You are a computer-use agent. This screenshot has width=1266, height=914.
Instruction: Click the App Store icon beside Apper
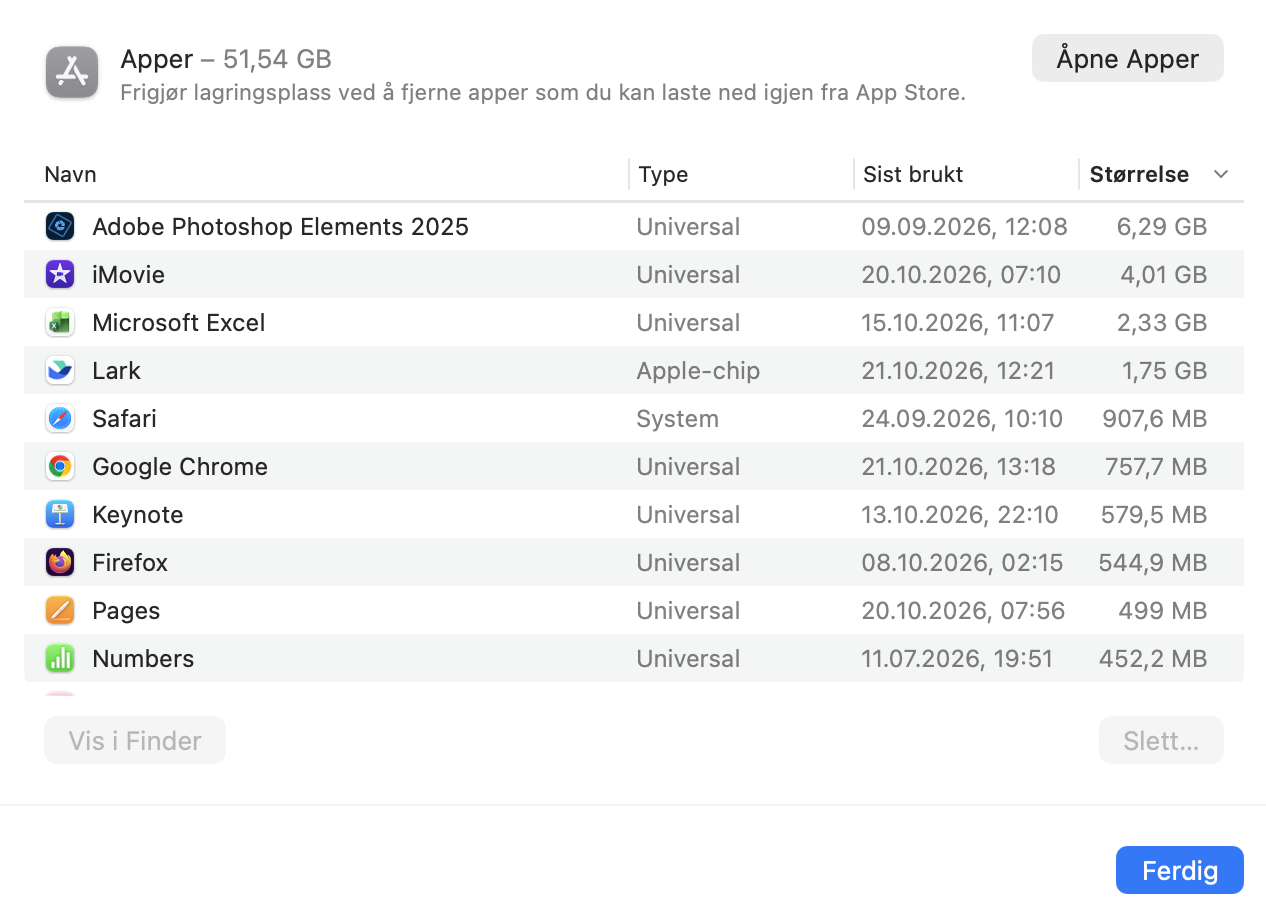pyautogui.click(x=72, y=73)
